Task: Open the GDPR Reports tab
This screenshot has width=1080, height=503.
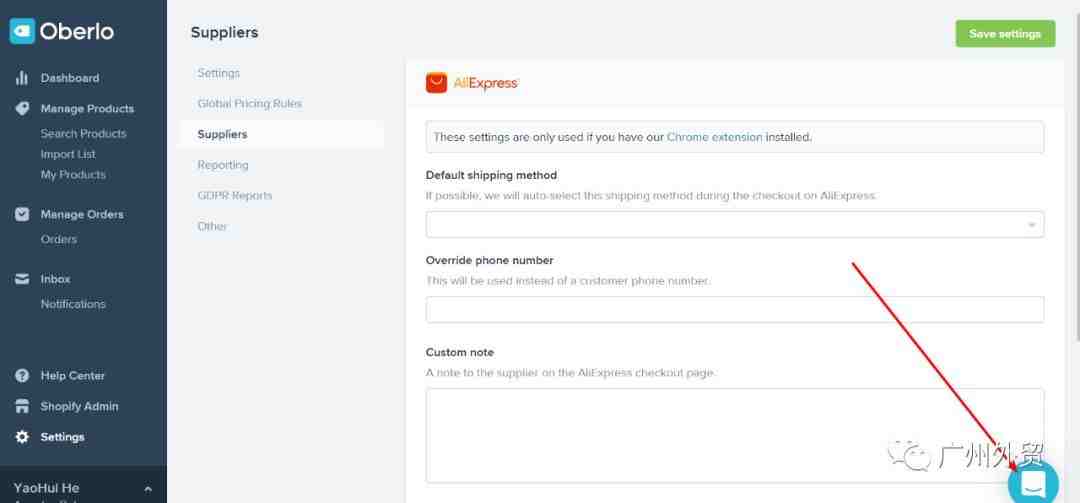Action: coord(235,196)
